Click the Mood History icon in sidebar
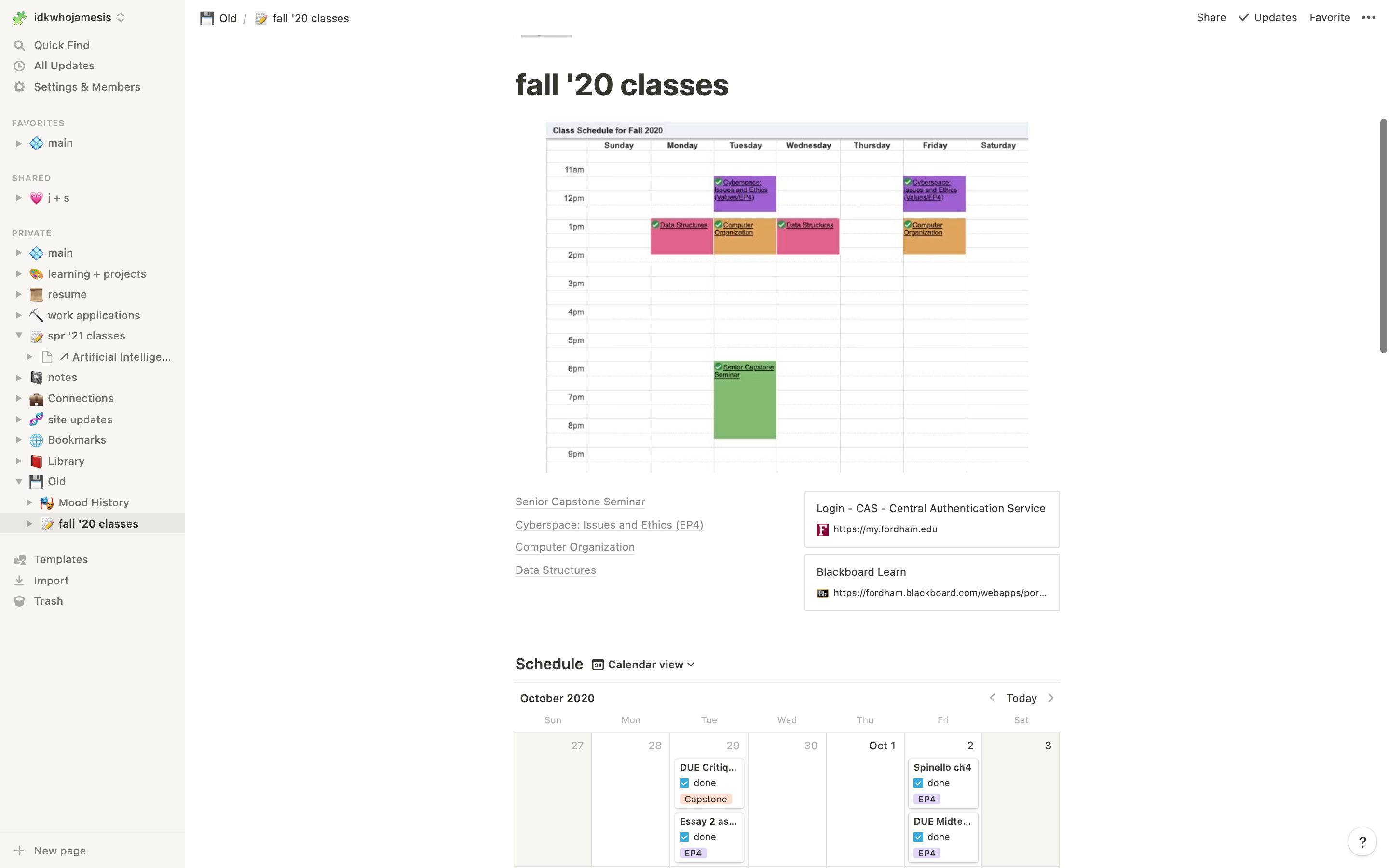 [x=46, y=502]
